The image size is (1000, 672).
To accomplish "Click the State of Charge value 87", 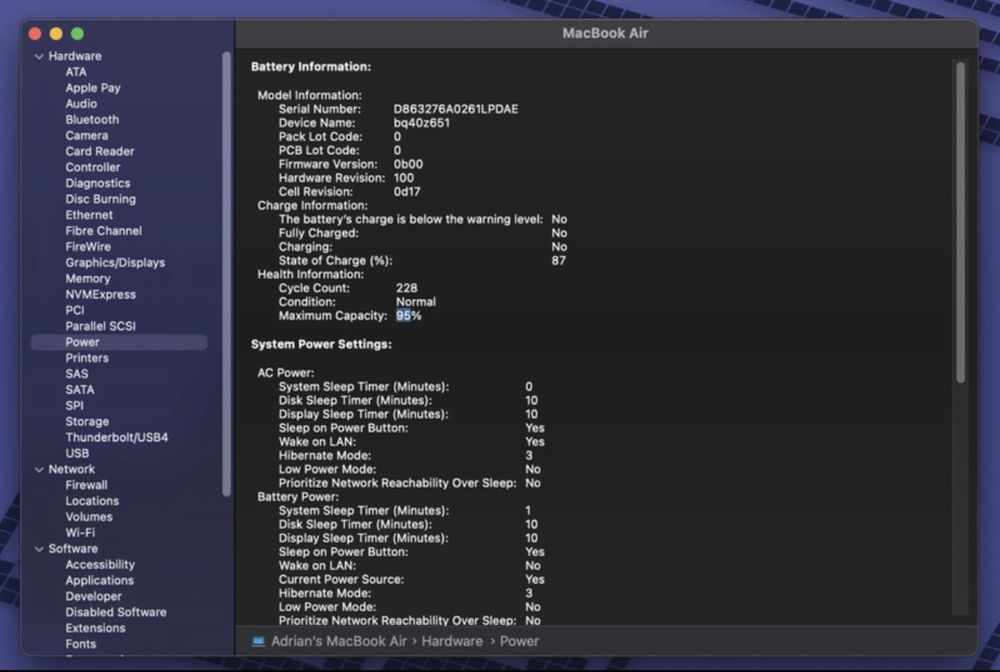I will pyautogui.click(x=559, y=261).
